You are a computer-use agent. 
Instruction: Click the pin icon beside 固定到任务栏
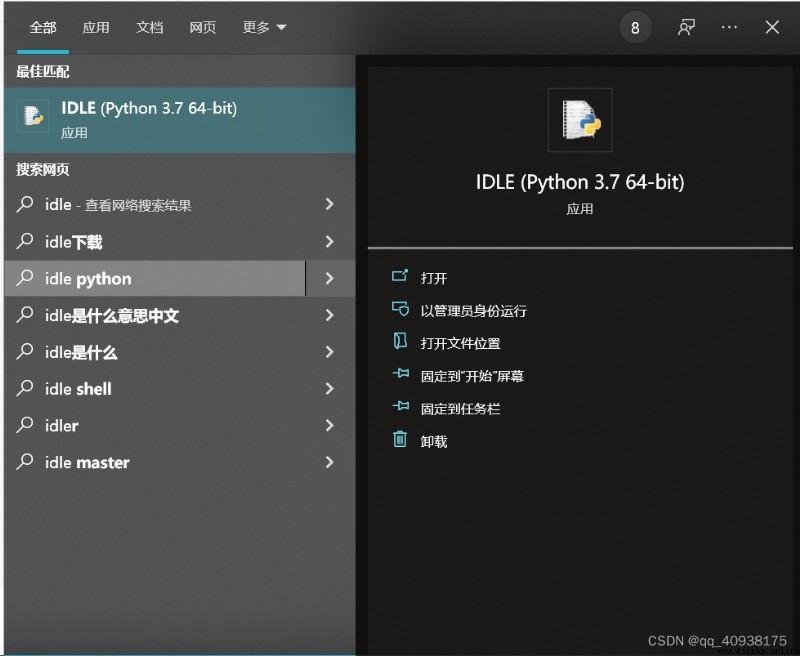coord(401,406)
